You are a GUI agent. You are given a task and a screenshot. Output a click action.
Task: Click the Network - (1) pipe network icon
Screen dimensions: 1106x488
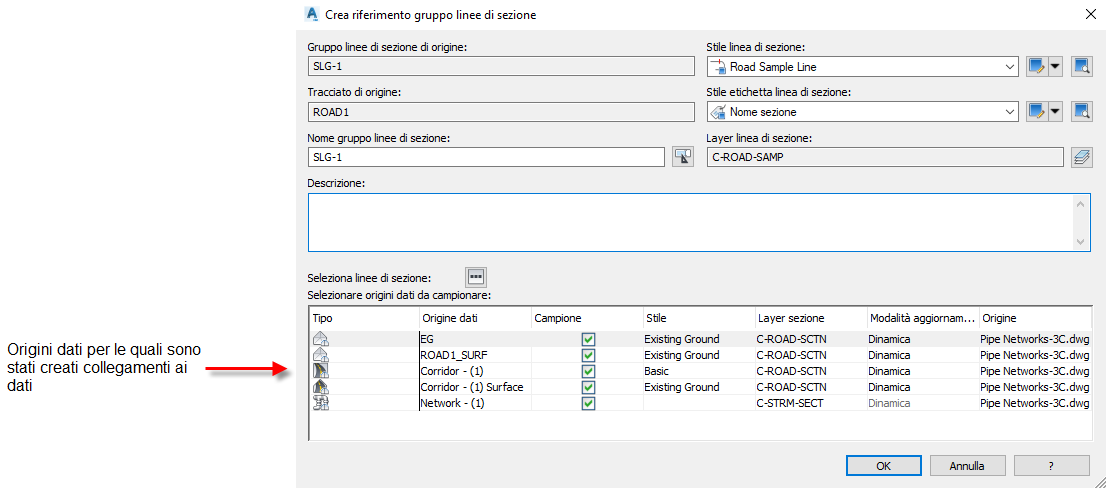(321, 403)
